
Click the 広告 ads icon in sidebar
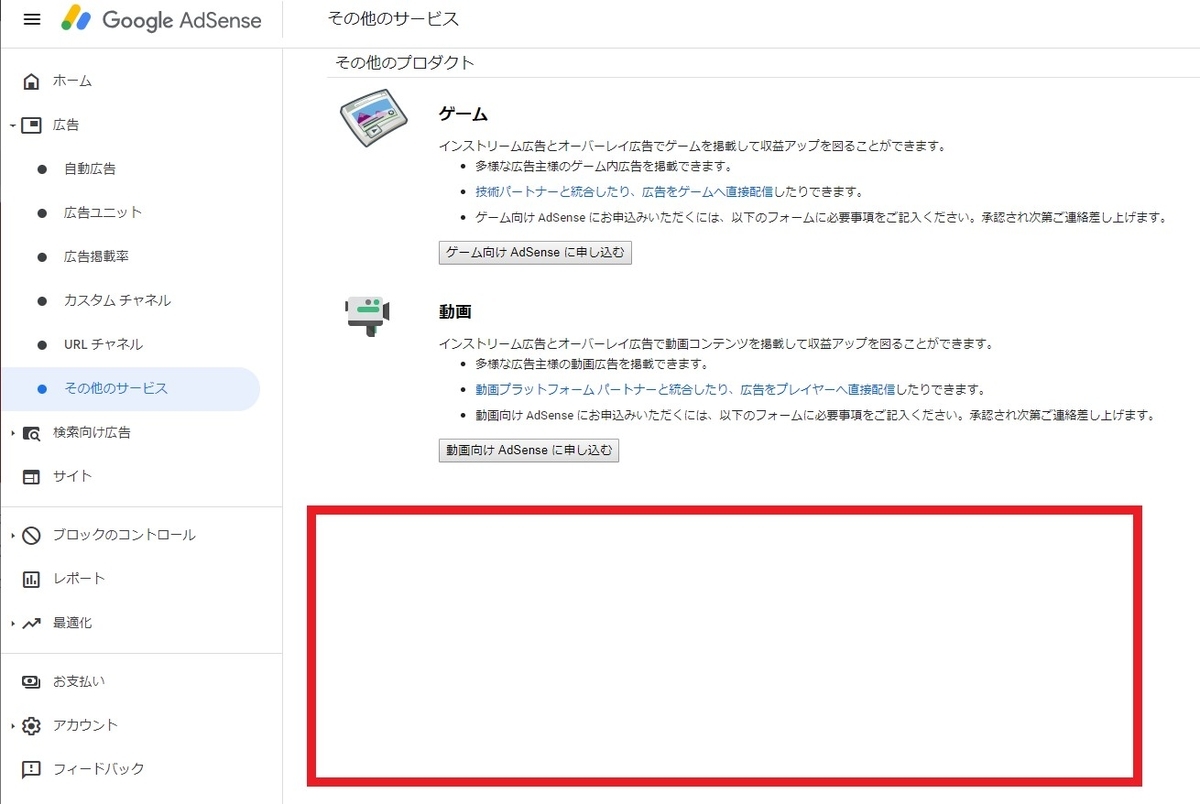(32, 125)
